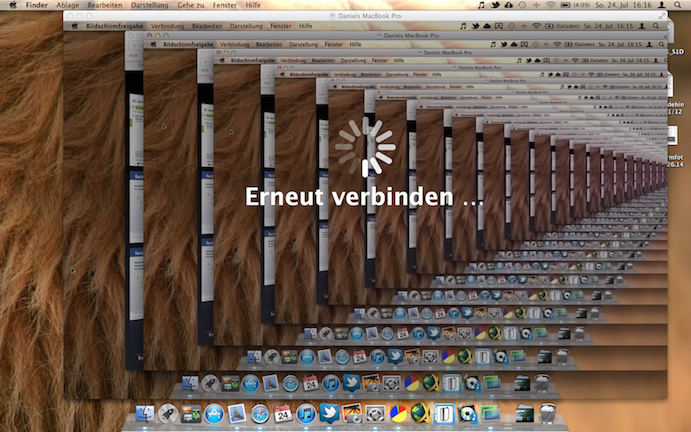Screen dimensions: 691x432
Task: Open Hilfe in the top Finder menu bar
Action: click(253, 5)
